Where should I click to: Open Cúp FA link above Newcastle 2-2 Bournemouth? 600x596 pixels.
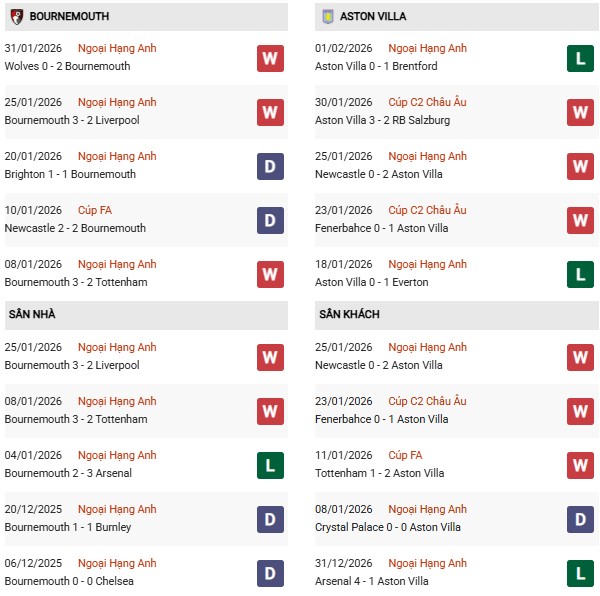point(94,210)
